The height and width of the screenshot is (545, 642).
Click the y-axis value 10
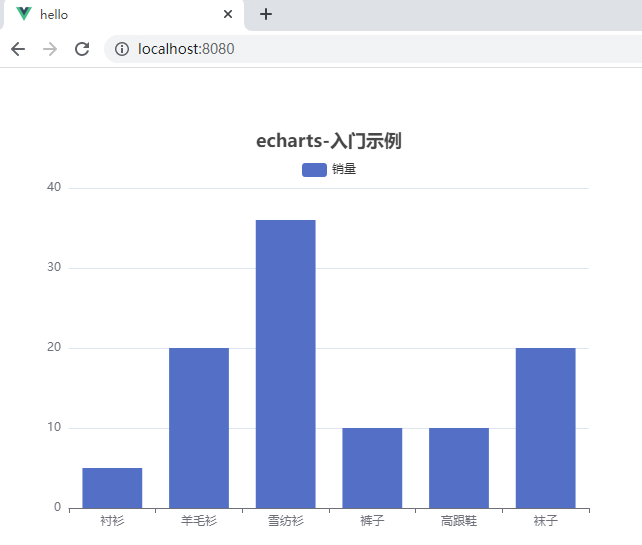point(54,427)
